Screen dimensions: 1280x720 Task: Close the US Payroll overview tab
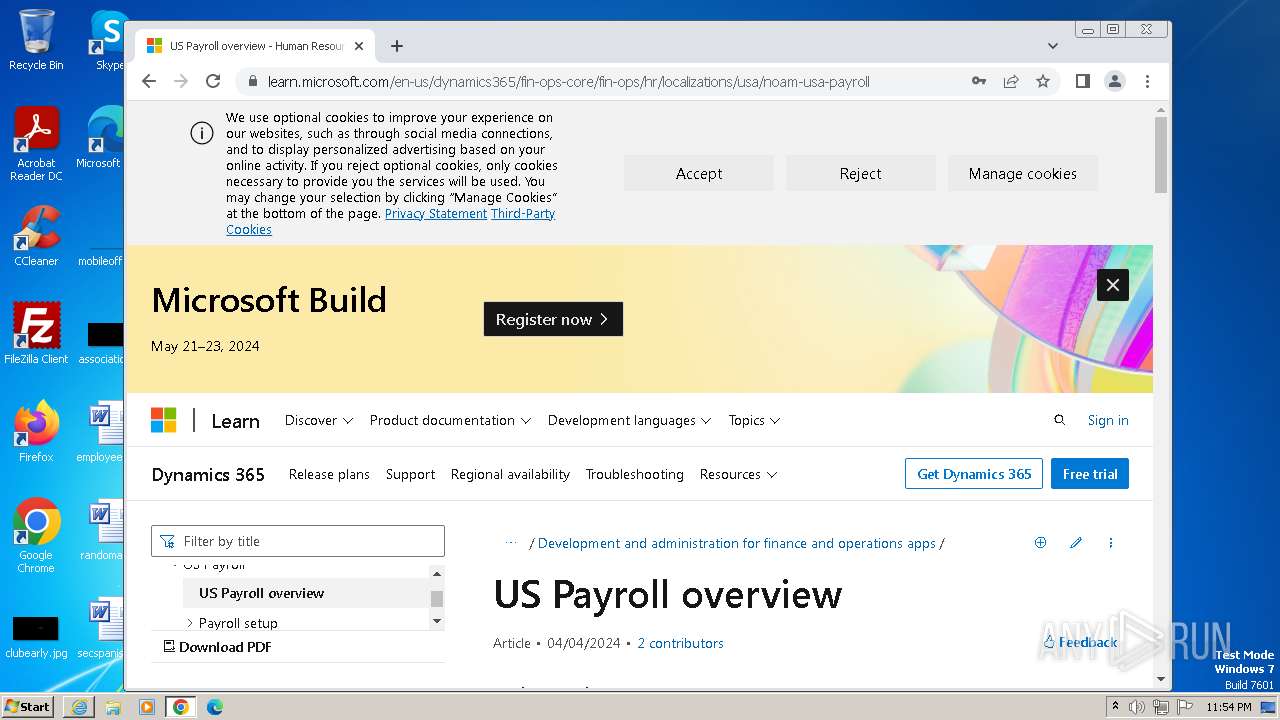point(359,46)
